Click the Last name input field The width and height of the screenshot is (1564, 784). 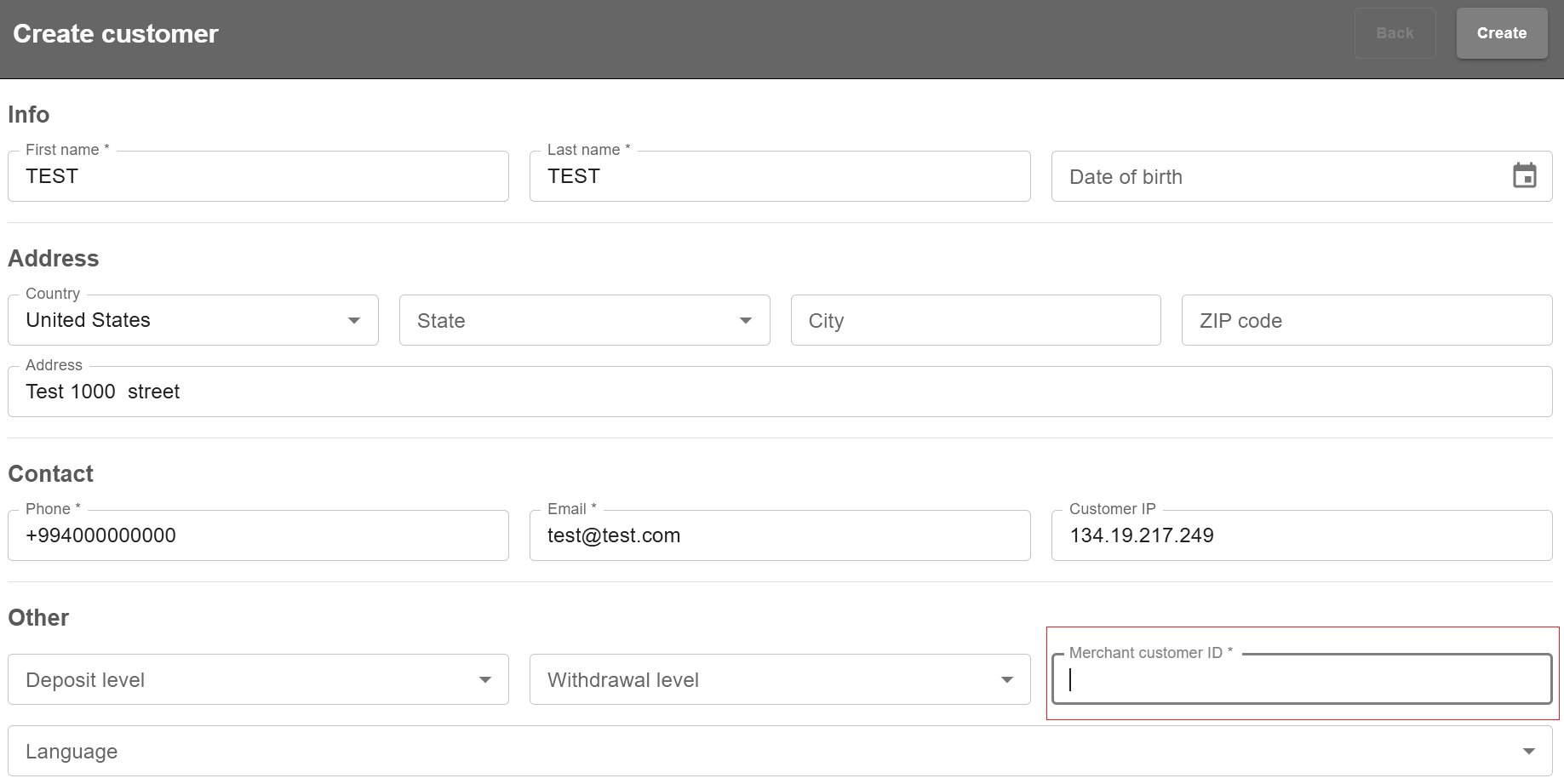pyautogui.click(x=779, y=176)
